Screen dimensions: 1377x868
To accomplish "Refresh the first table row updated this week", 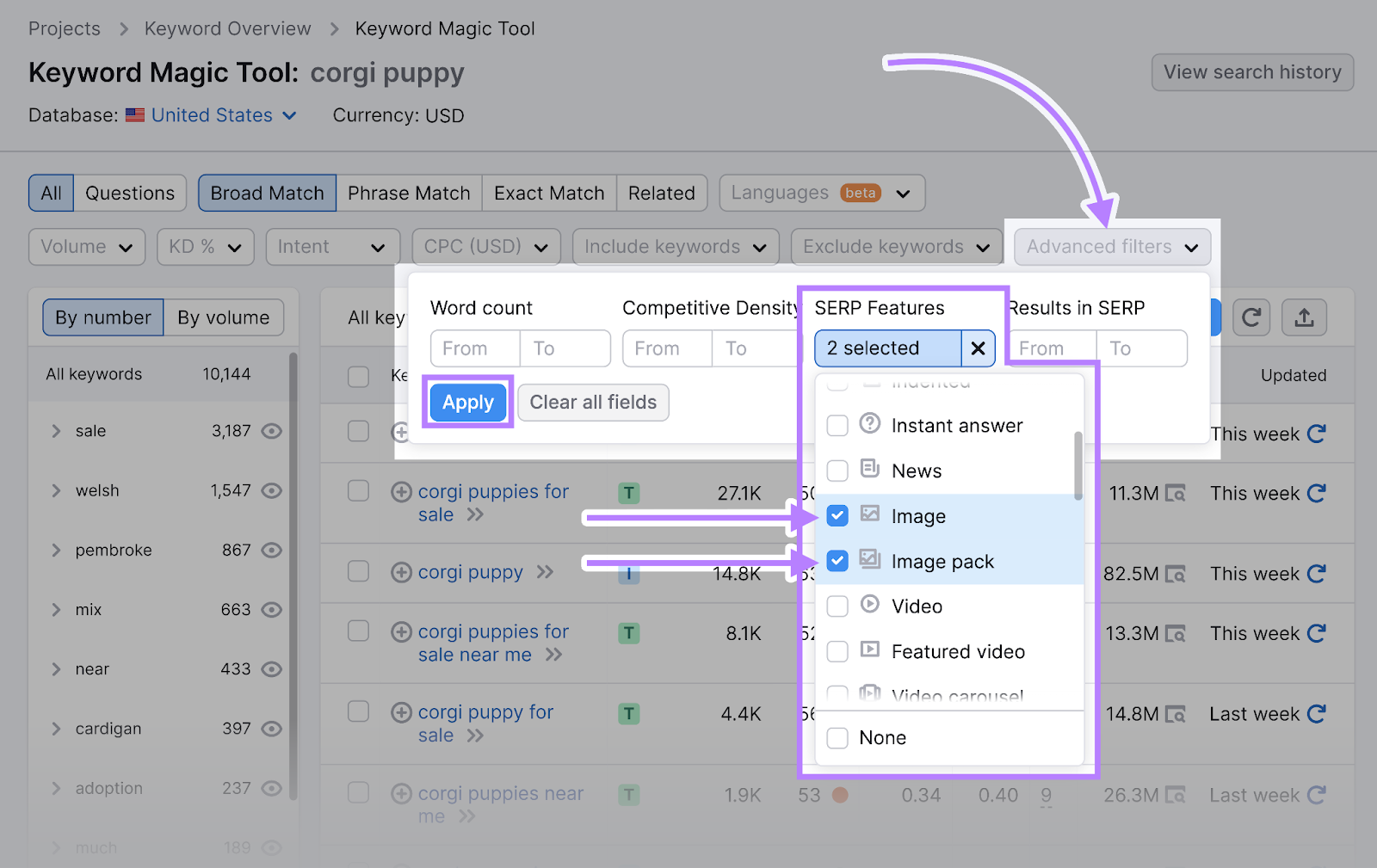I will click(1316, 434).
